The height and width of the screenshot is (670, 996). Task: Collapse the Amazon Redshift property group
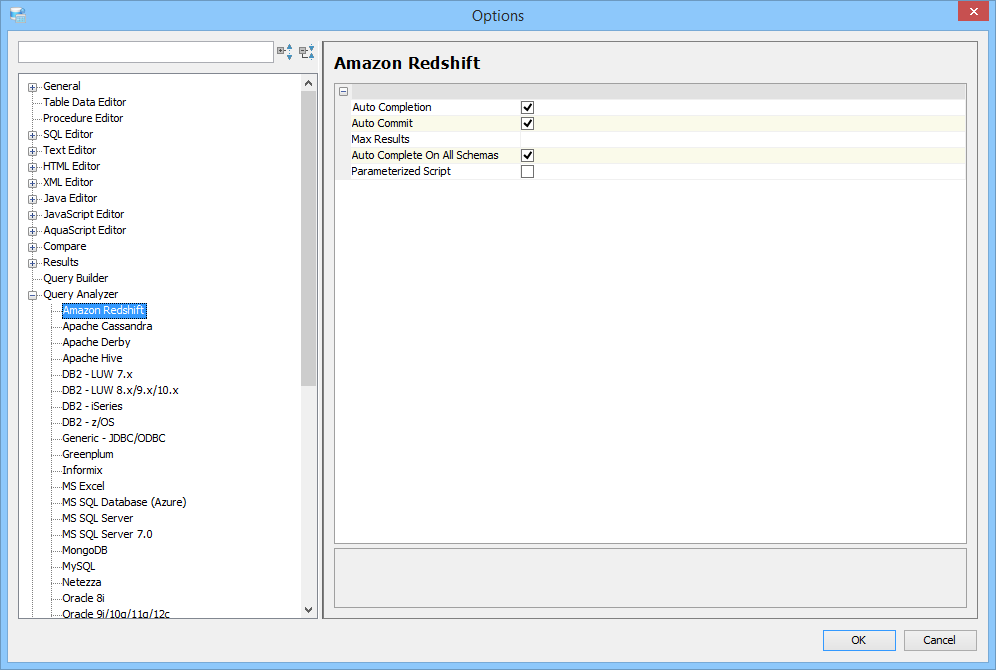(x=344, y=91)
